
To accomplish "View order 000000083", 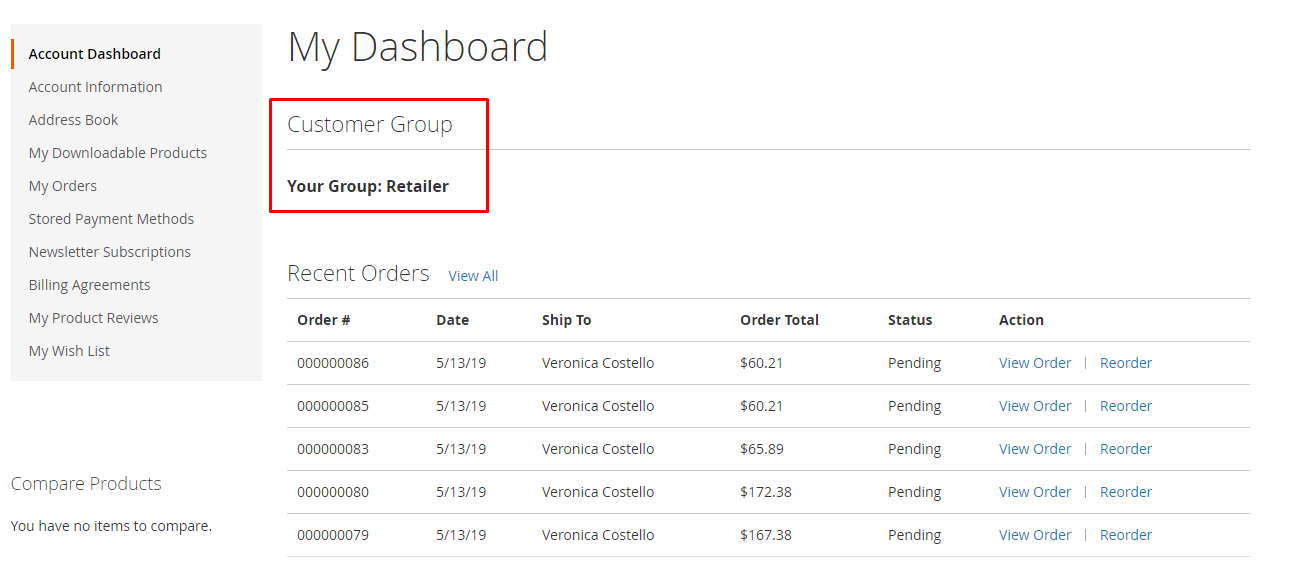I will (1034, 449).
